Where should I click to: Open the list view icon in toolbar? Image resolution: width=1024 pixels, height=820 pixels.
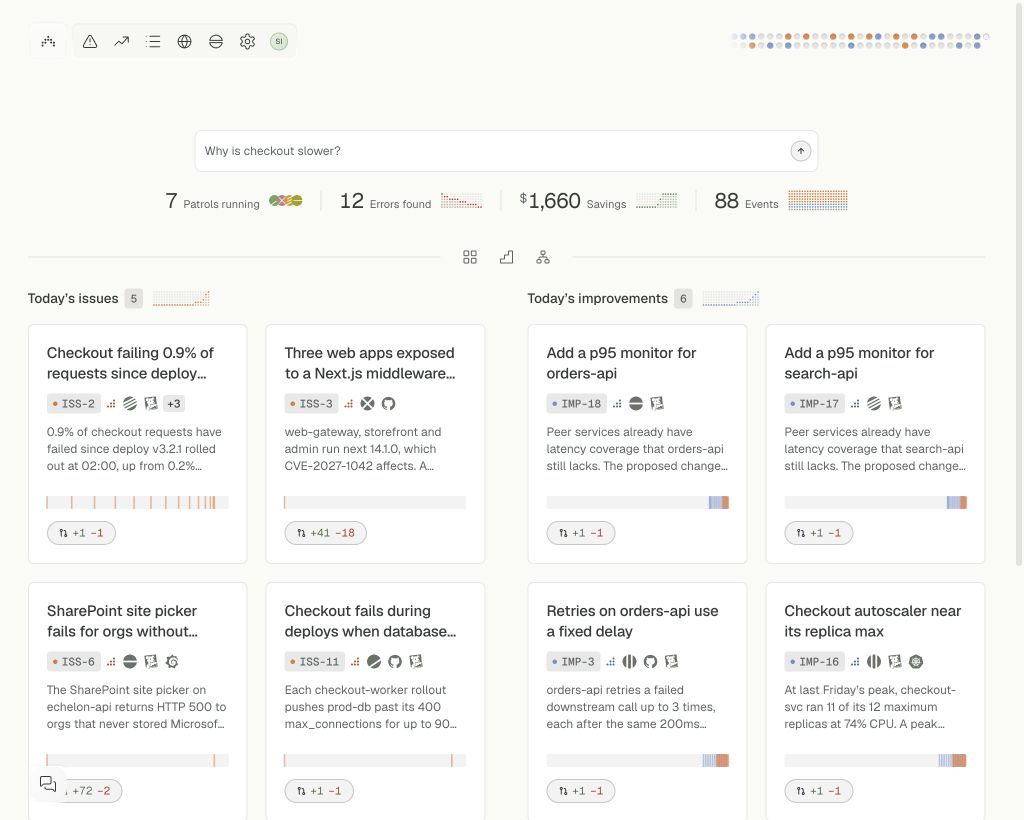coord(153,42)
